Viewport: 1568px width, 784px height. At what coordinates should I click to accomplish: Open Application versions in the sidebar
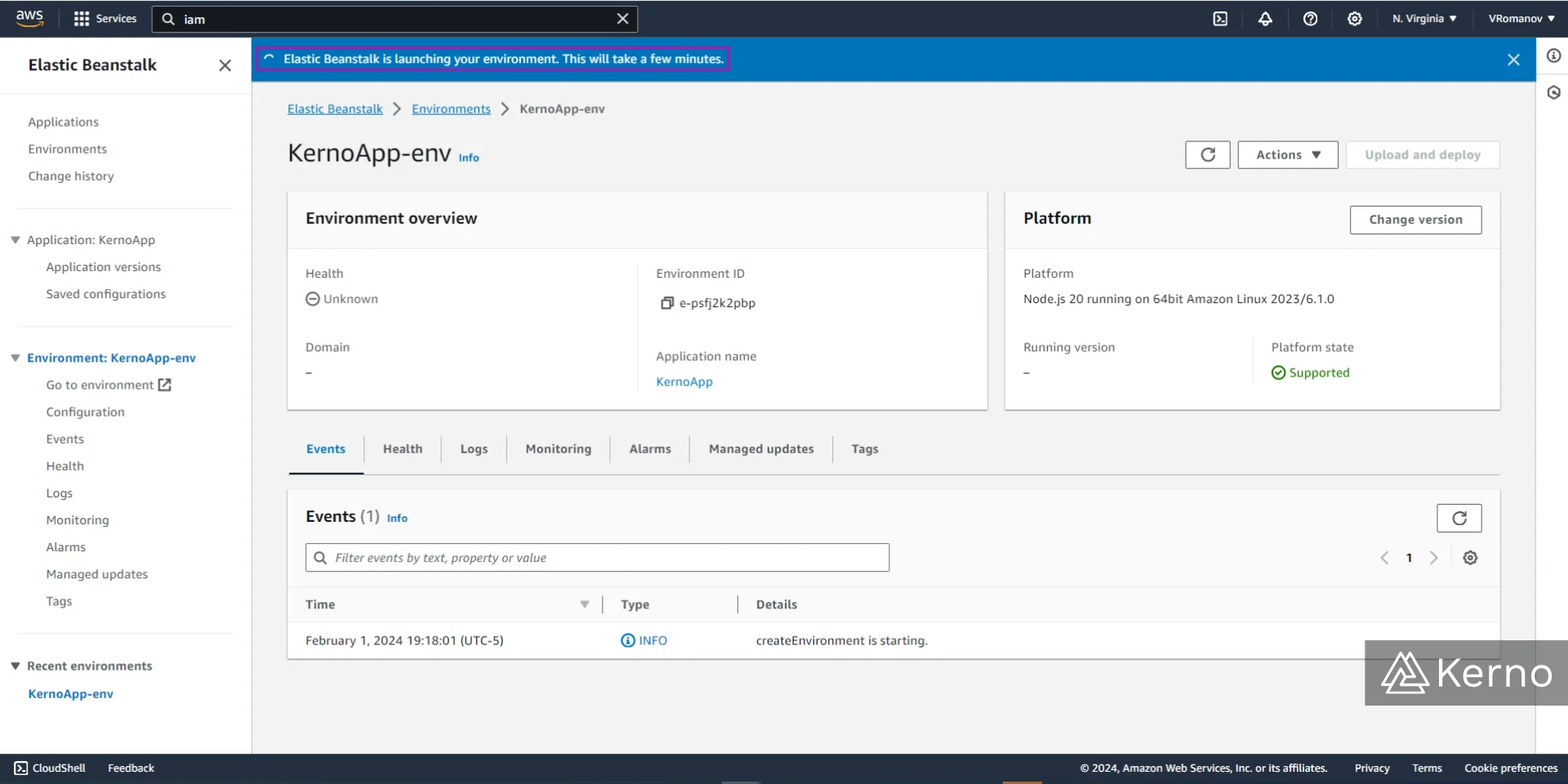click(104, 267)
